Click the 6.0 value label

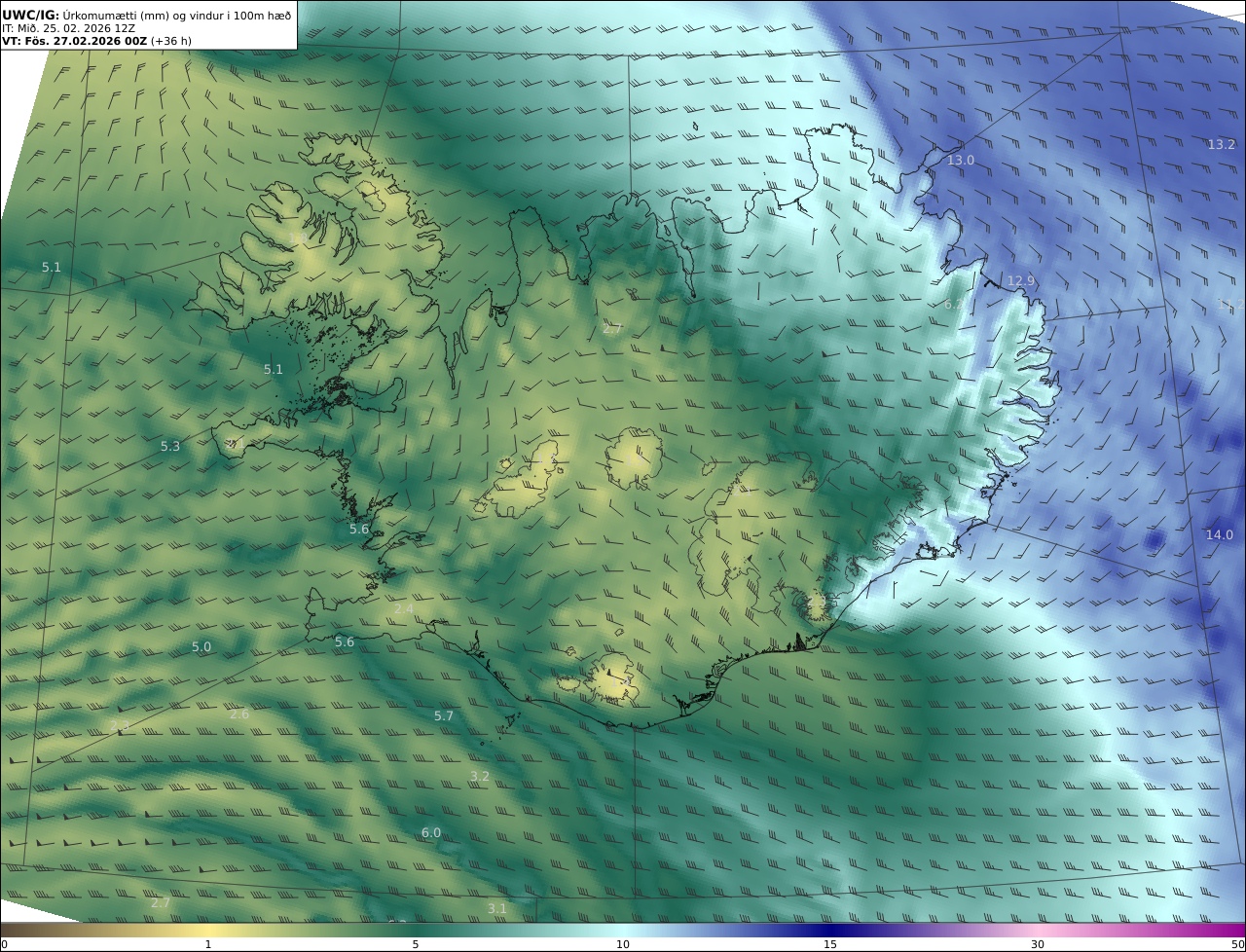point(431,832)
